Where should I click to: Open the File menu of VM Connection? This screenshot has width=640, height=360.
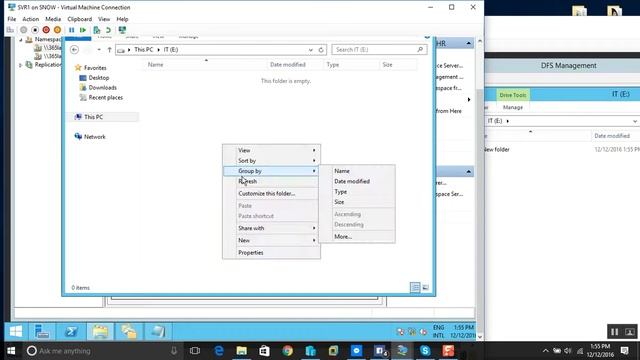pyautogui.click(x=12, y=19)
